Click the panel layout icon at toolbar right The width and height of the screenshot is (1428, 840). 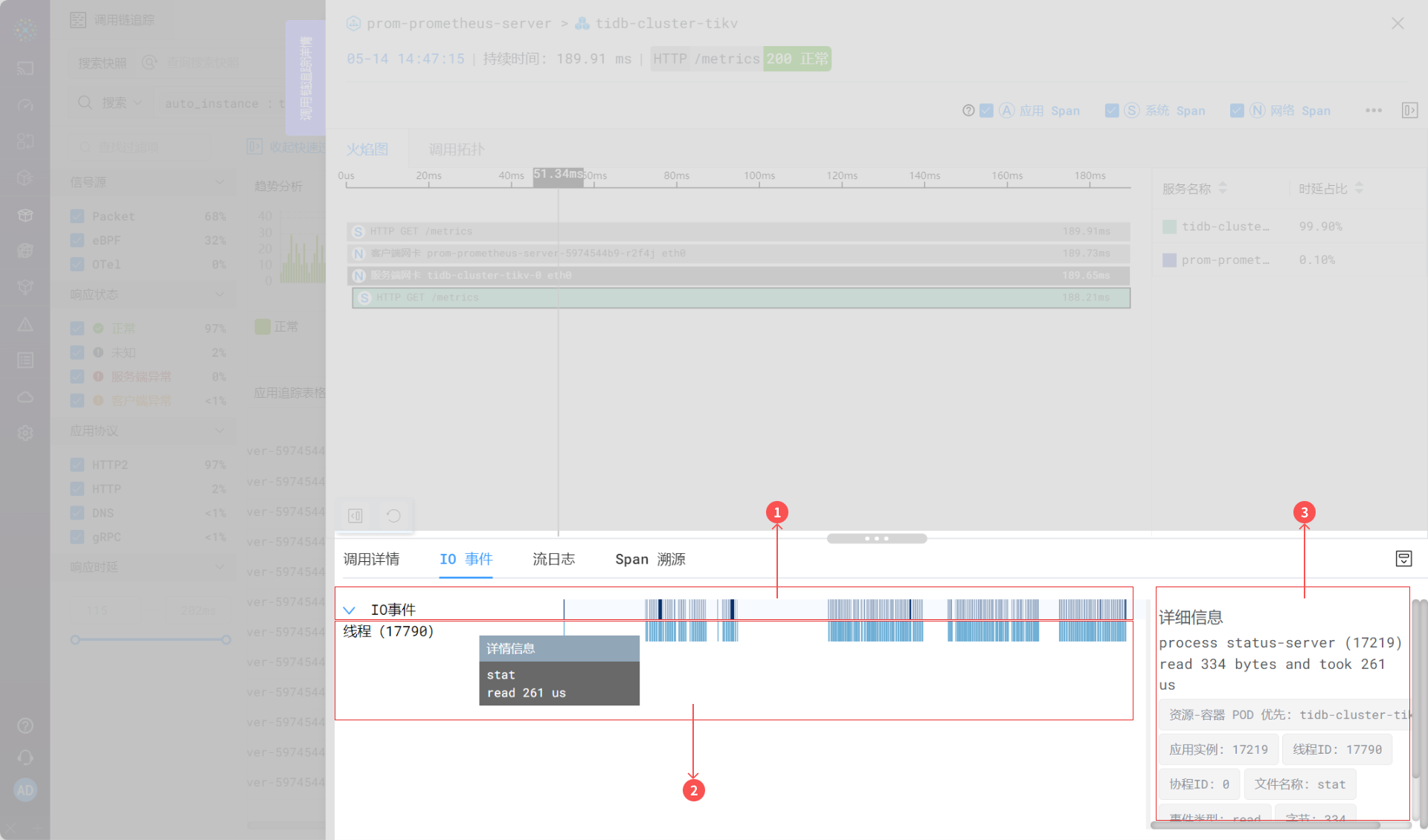click(1409, 111)
